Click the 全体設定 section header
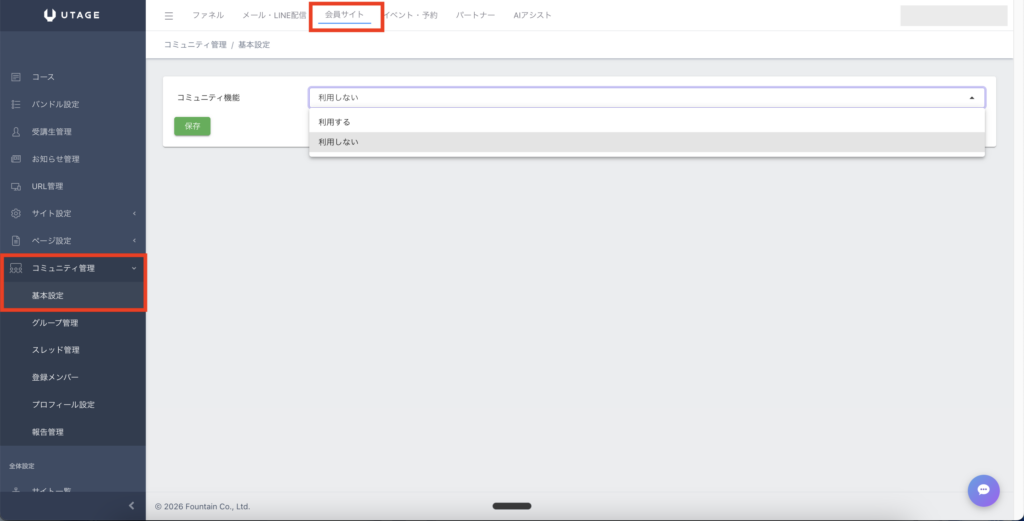Viewport: 1024px width, 521px height. [x=22, y=466]
